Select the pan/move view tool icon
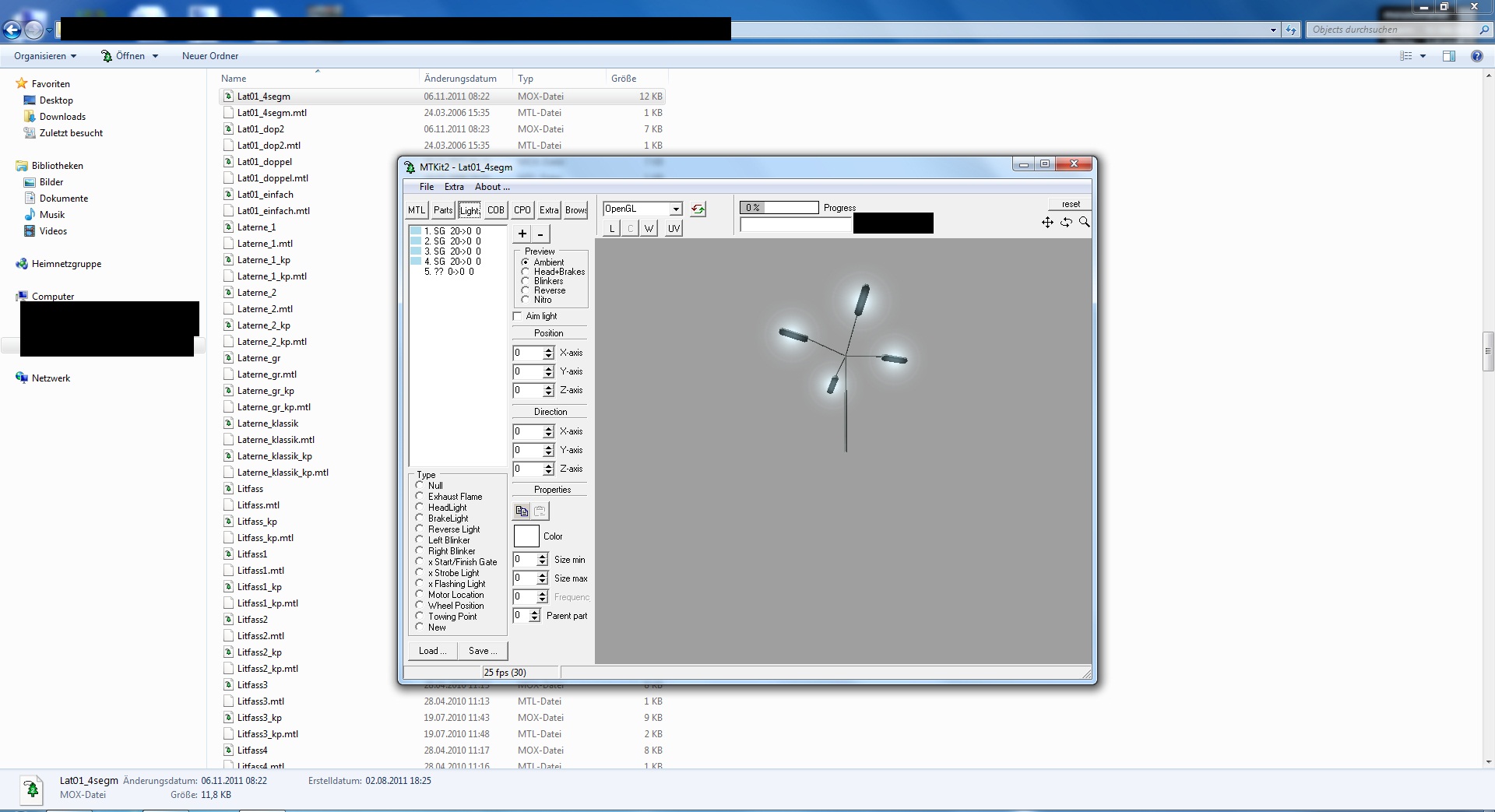 (x=1047, y=223)
